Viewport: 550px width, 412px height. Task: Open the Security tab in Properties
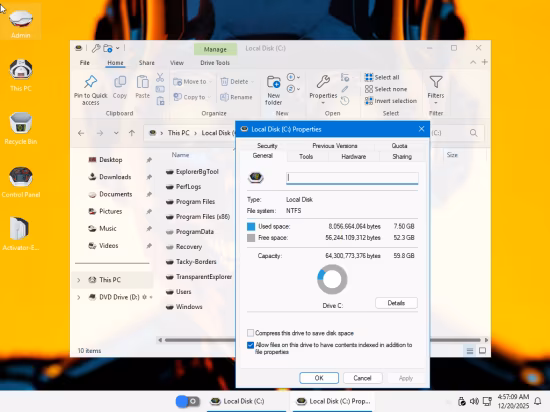tap(267, 146)
